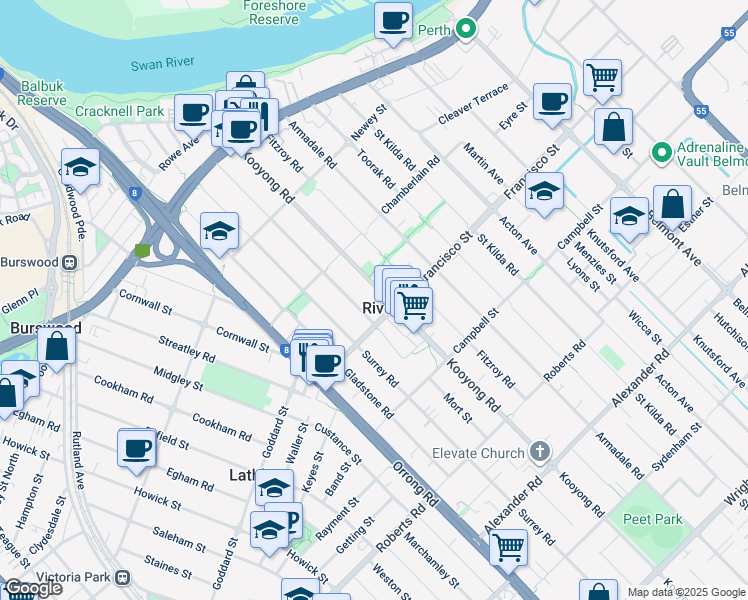Click the cafe marker at Kooyong Rd riverside cluster
The width and height of the screenshot is (748, 600).
coord(242,132)
